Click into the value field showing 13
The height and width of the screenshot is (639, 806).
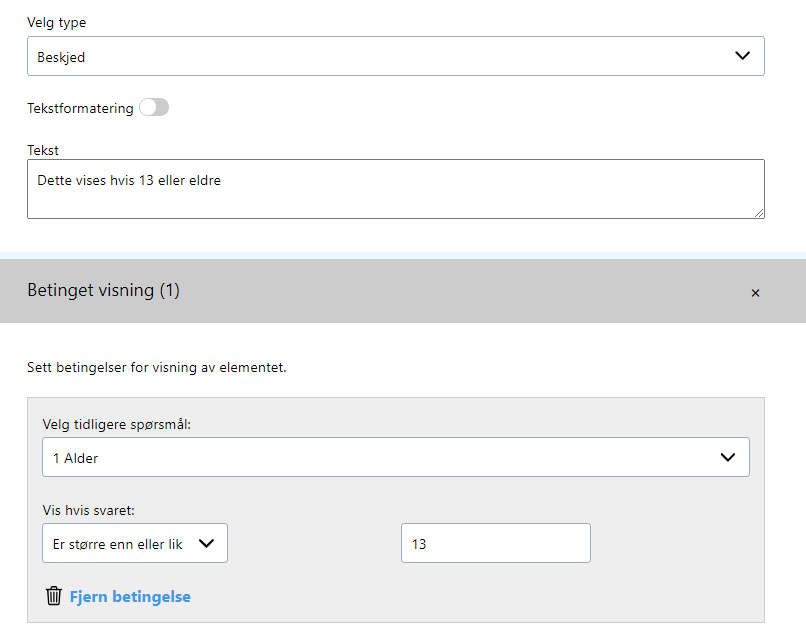pyautogui.click(x=495, y=542)
